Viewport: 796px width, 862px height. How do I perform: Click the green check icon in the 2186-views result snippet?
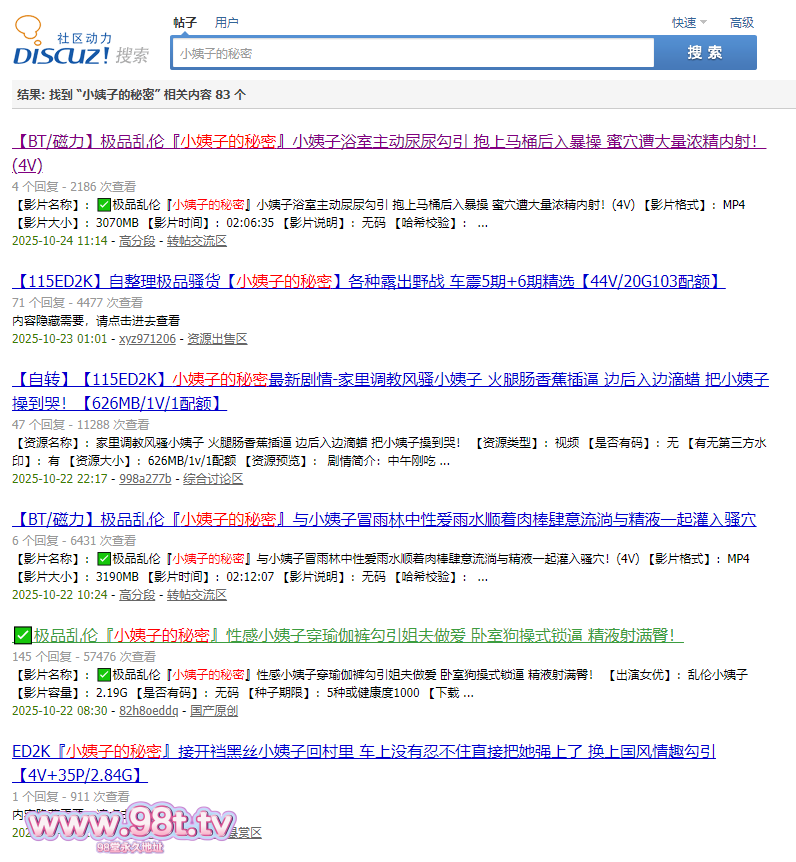(x=104, y=205)
